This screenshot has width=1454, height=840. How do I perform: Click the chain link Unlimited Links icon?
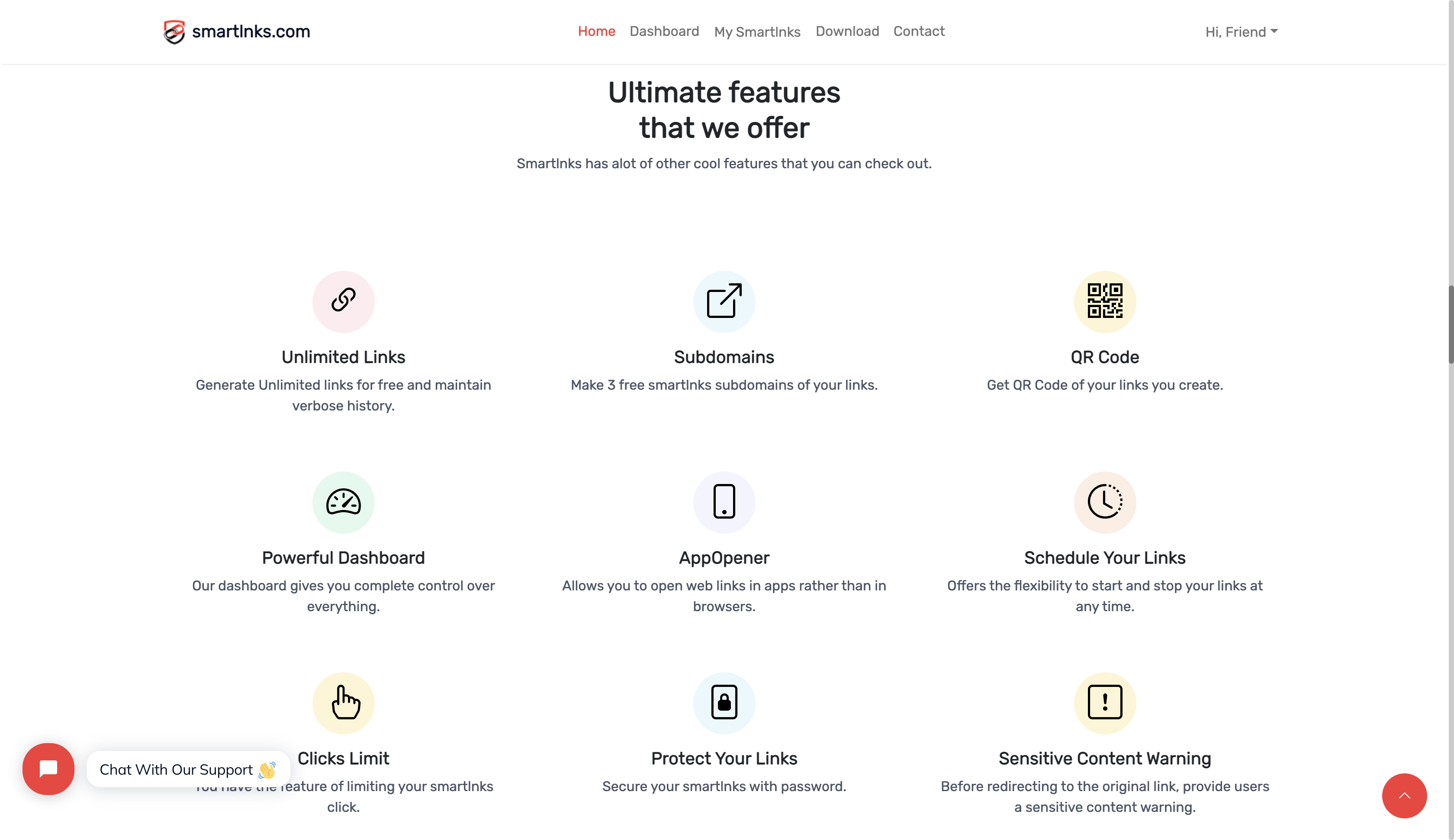point(343,301)
